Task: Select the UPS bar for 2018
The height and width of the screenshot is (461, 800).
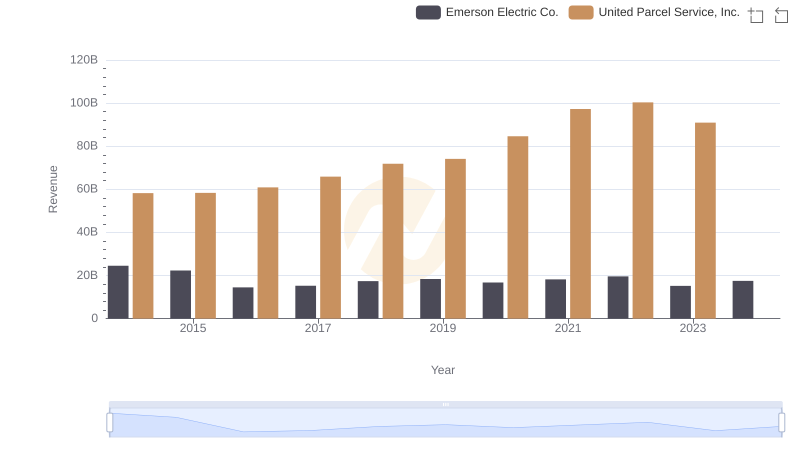Action: point(393,241)
